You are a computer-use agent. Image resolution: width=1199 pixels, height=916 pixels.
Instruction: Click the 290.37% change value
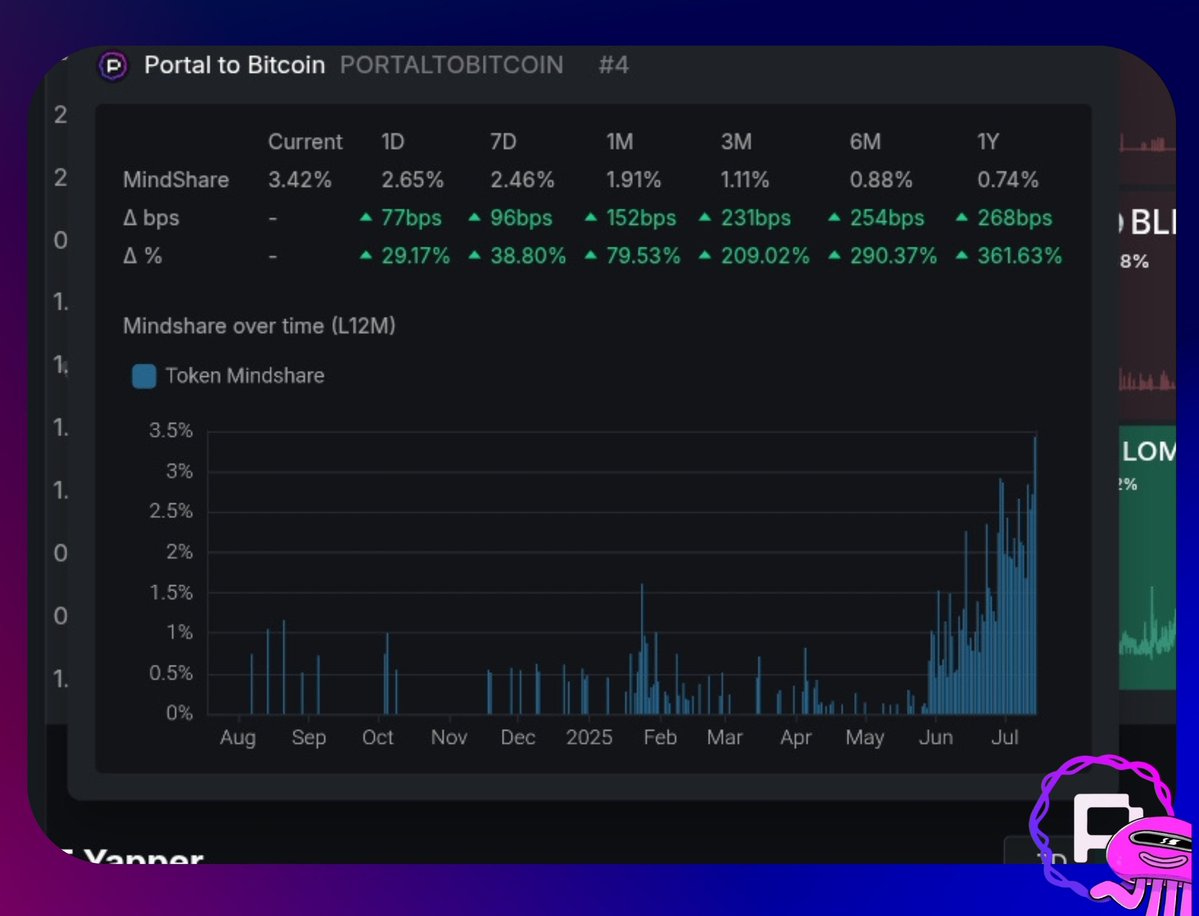tap(893, 255)
